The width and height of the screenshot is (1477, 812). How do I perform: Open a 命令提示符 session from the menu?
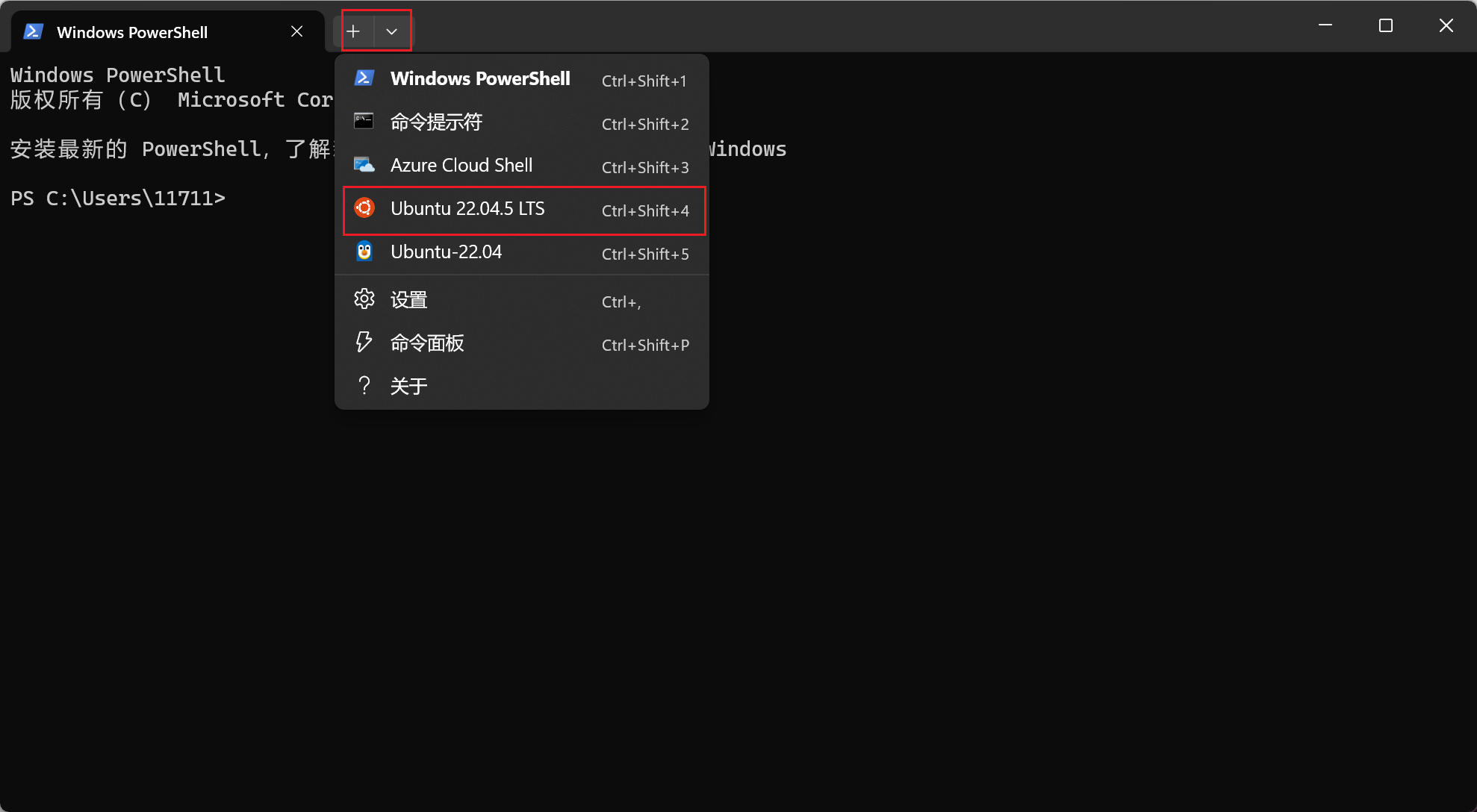click(436, 122)
